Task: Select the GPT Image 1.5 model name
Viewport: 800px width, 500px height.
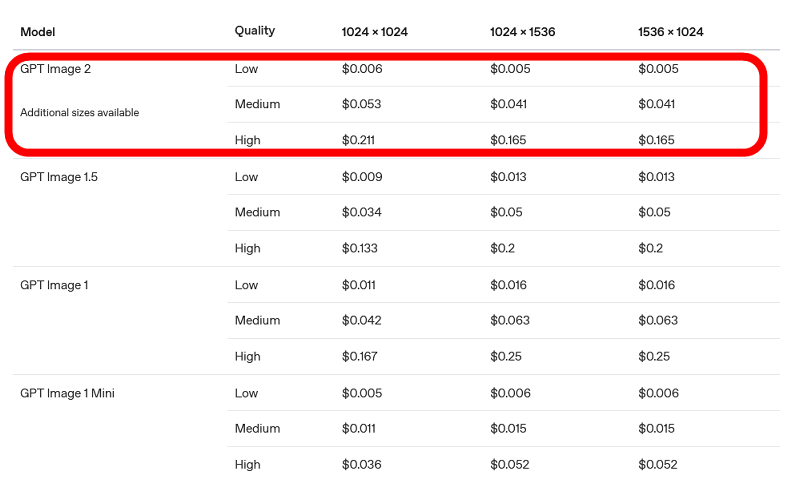Action: [59, 177]
